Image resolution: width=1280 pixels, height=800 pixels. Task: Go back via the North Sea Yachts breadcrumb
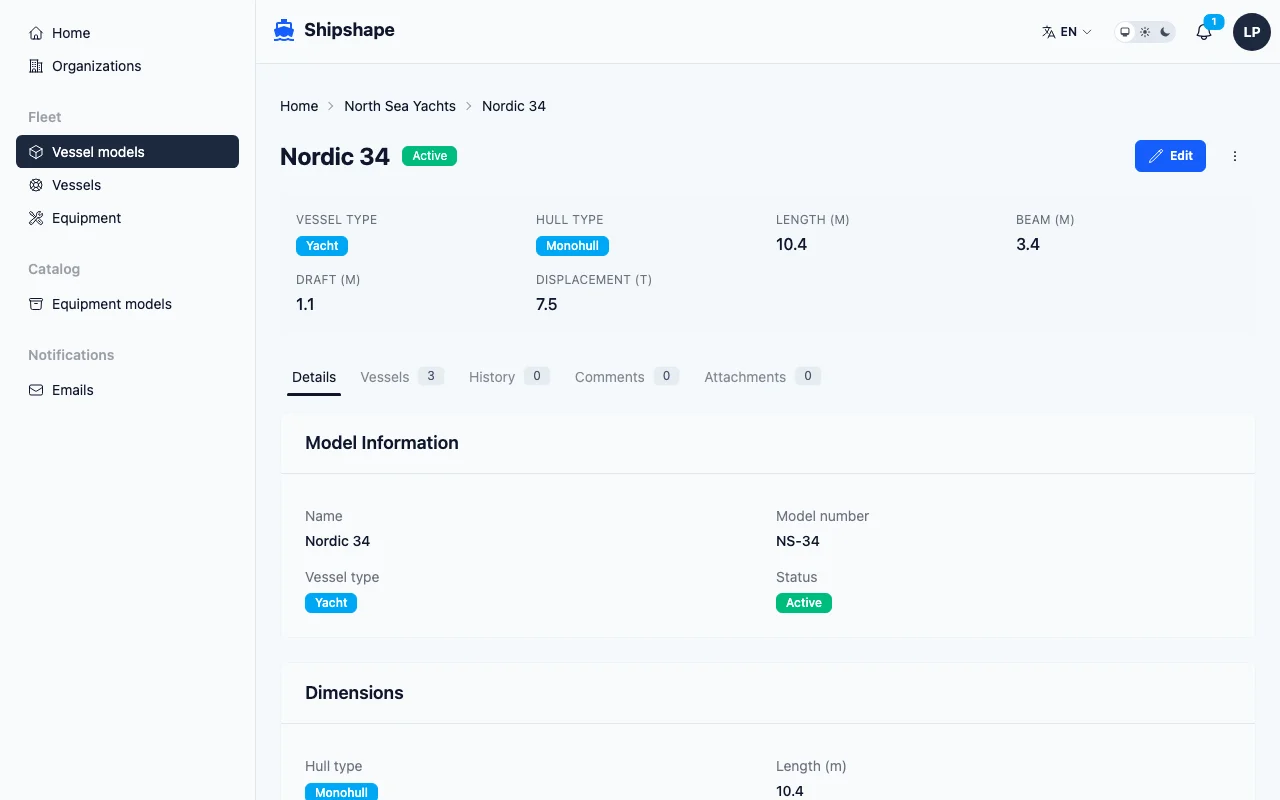(x=399, y=106)
